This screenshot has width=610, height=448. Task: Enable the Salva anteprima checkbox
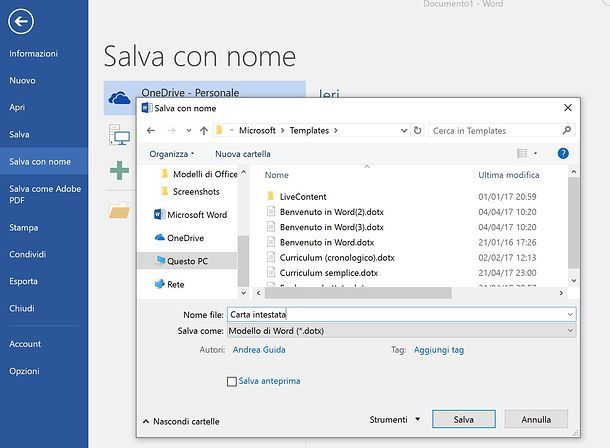[232, 382]
